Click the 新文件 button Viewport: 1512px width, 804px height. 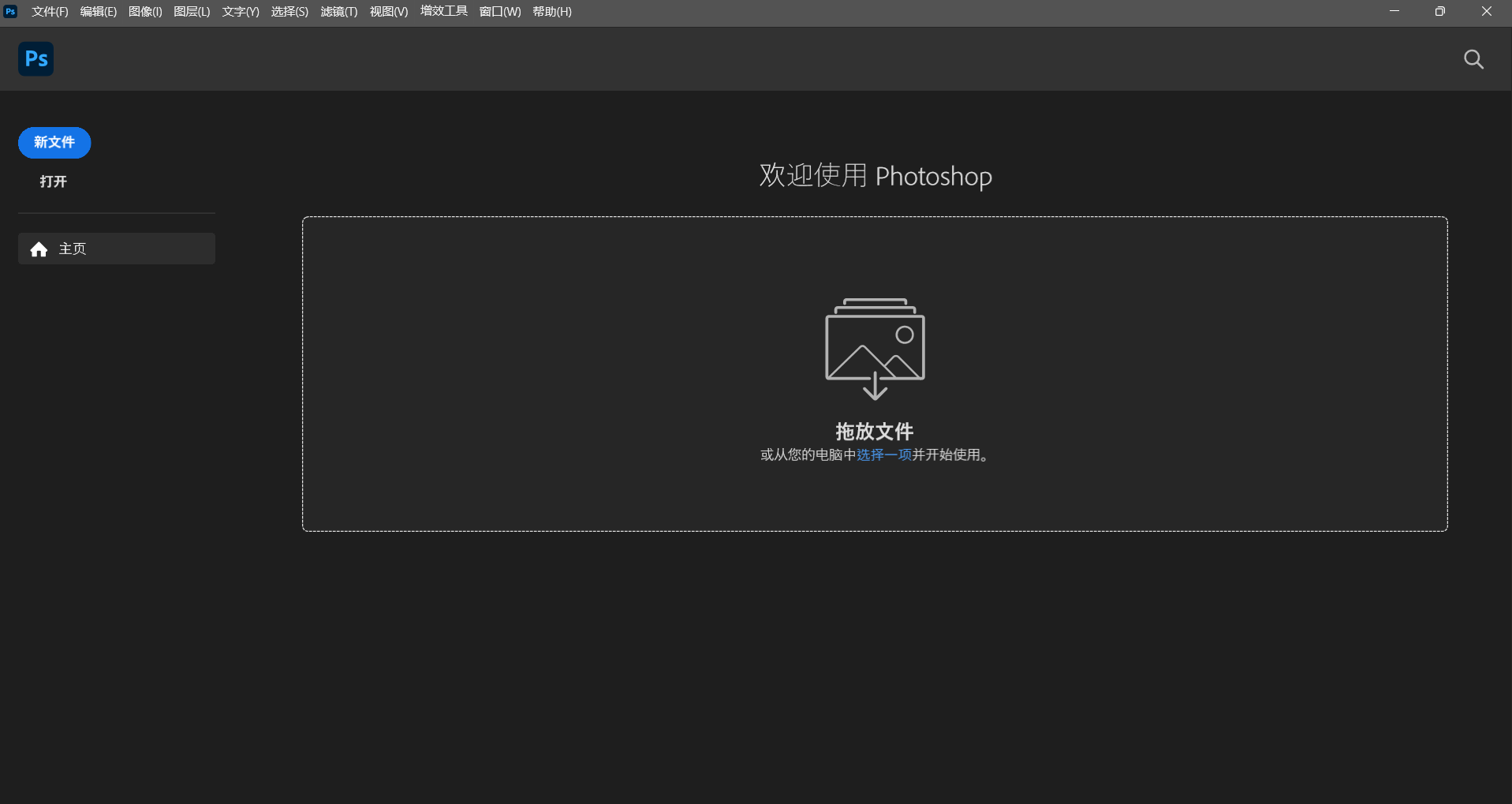(54, 143)
